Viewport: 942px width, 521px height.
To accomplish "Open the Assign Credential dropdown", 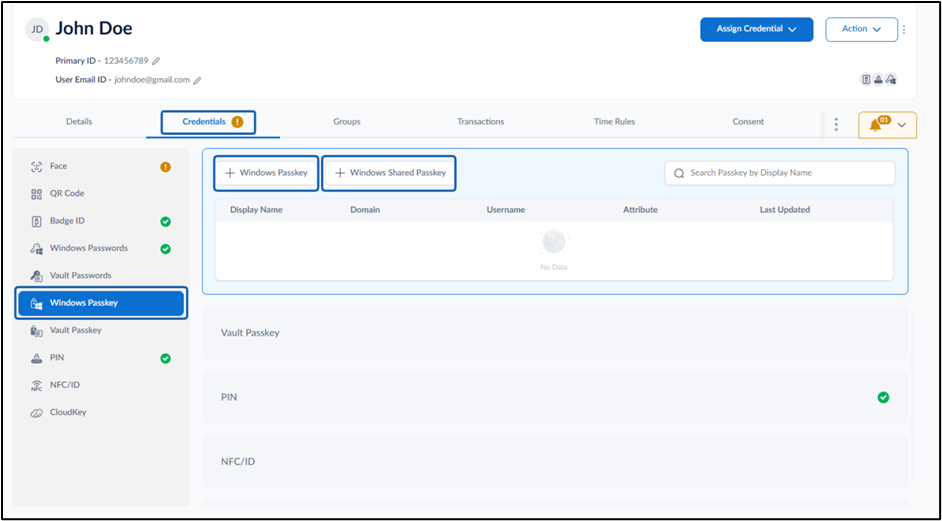I will tap(756, 29).
